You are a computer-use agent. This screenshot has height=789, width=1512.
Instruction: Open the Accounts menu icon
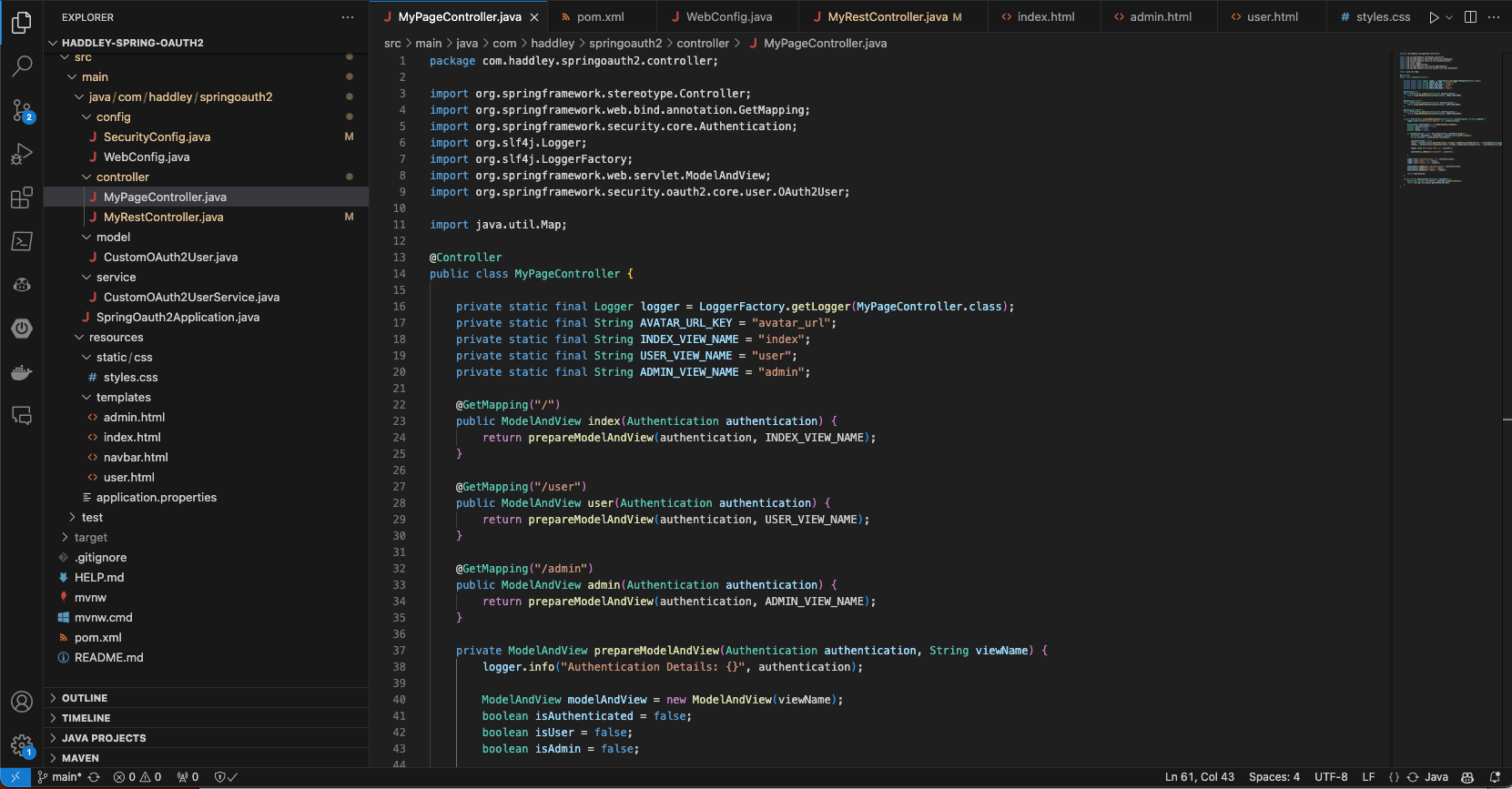(x=22, y=702)
